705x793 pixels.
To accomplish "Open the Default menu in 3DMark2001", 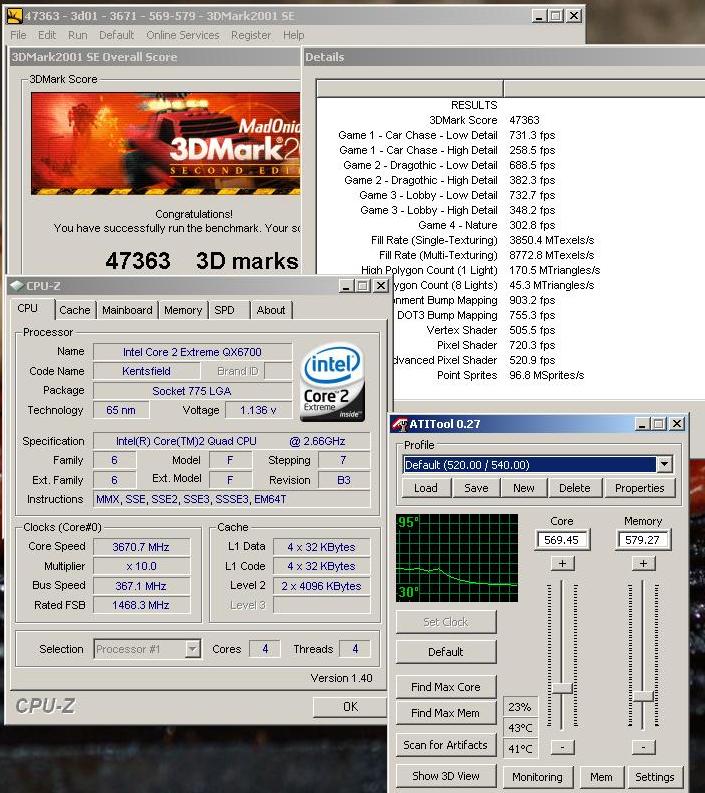I will click(x=116, y=35).
